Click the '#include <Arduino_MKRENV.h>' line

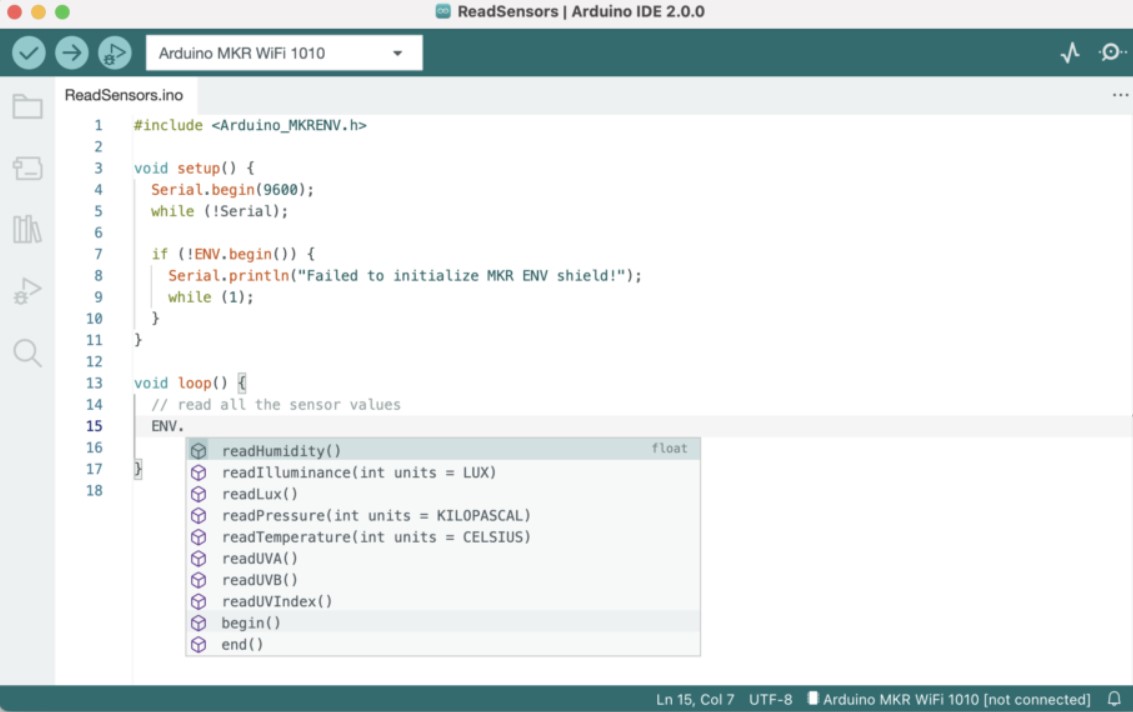click(250, 125)
